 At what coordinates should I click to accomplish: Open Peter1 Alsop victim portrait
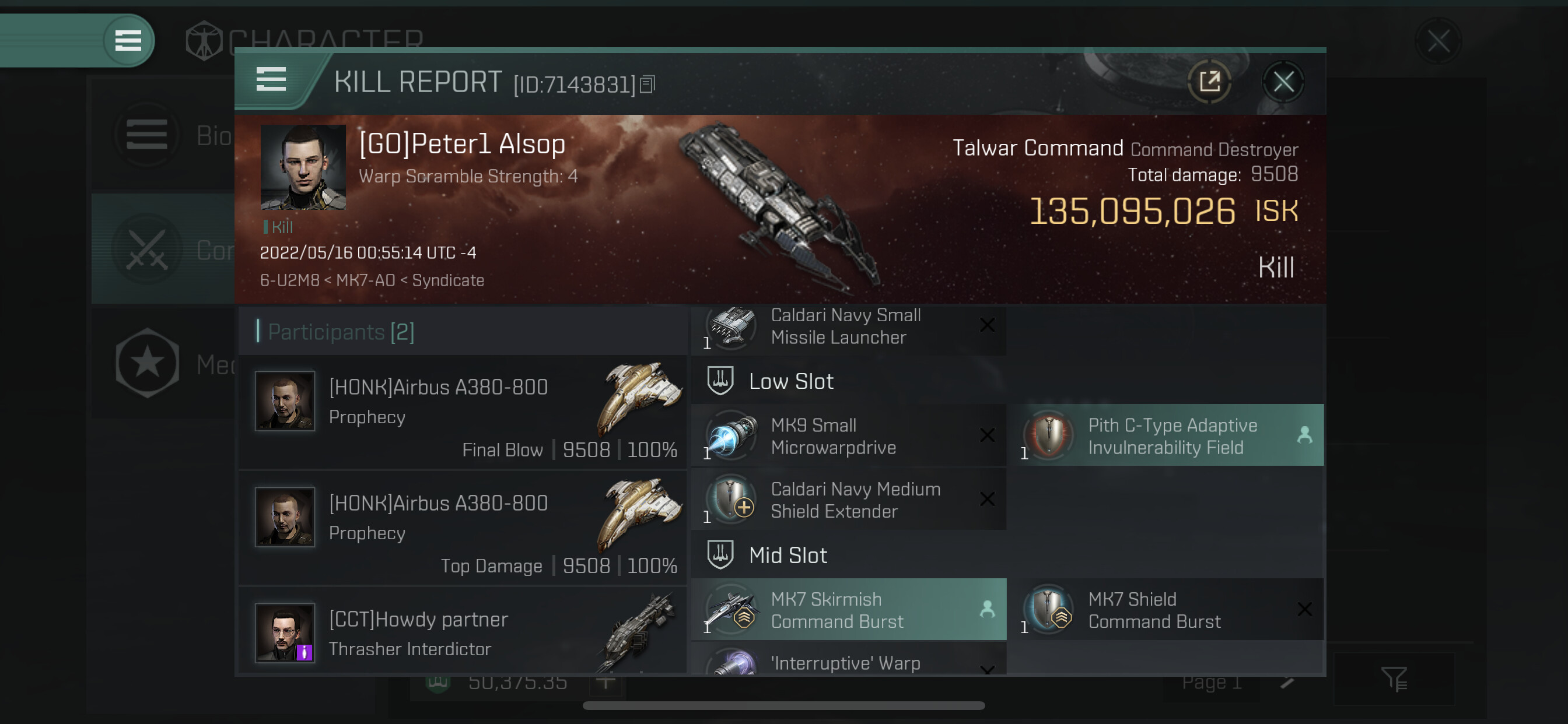point(303,167)
